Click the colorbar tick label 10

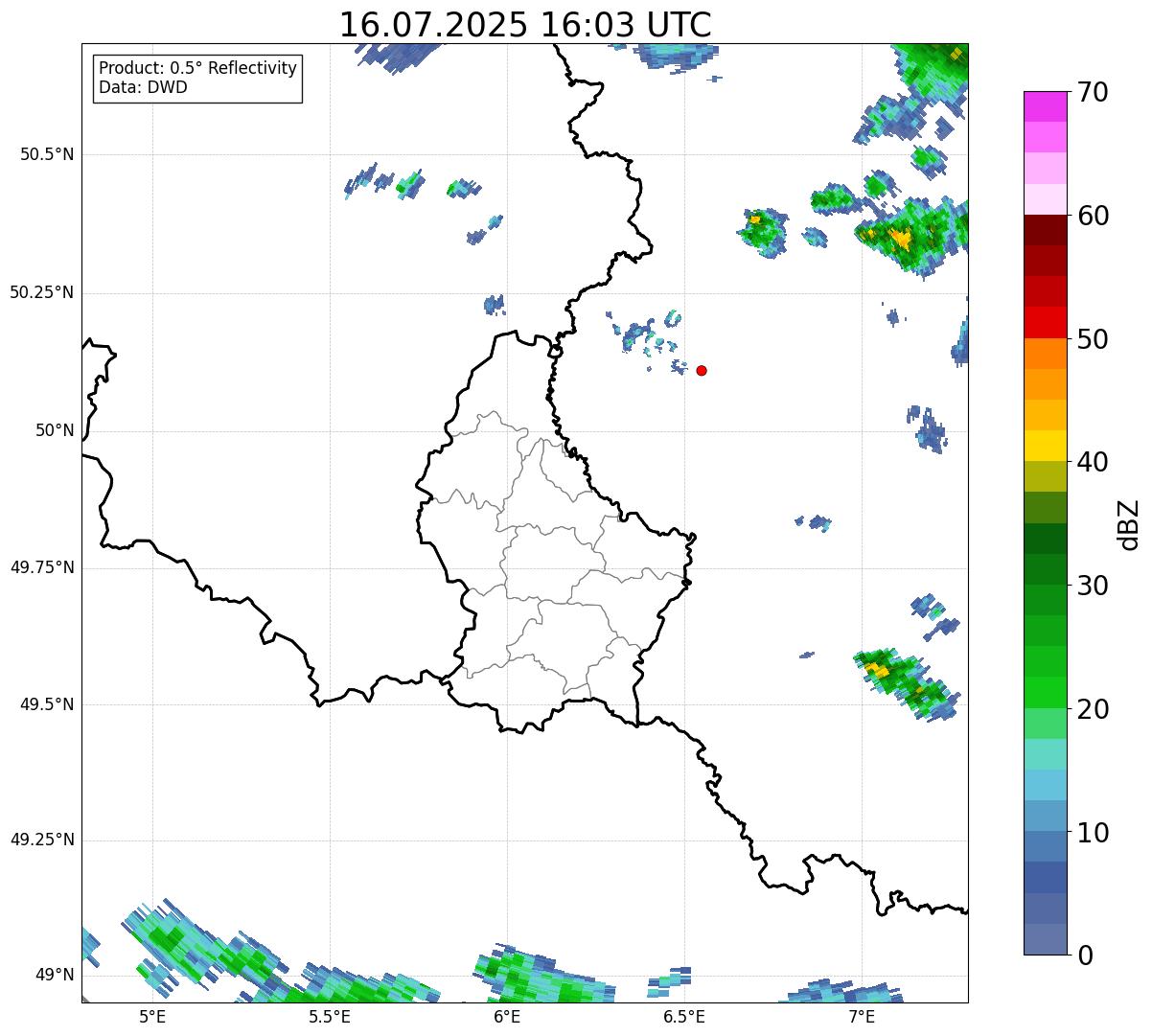click(x=1093, y=832)
